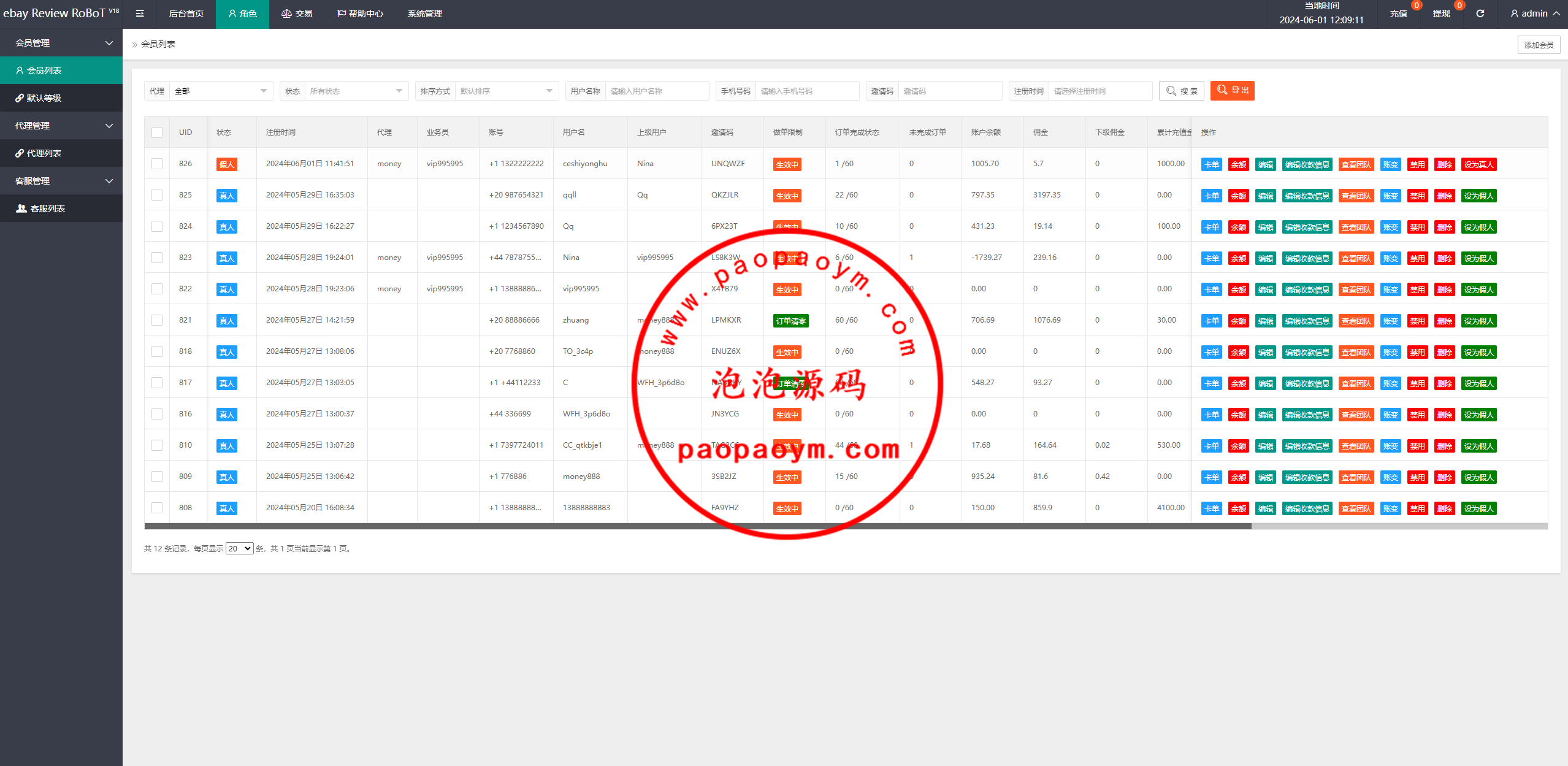This screenshot has width=1568, height=766.
Task: Click the 充值 notification badge
Action: pyautogui.click(x=1417, y=6)
